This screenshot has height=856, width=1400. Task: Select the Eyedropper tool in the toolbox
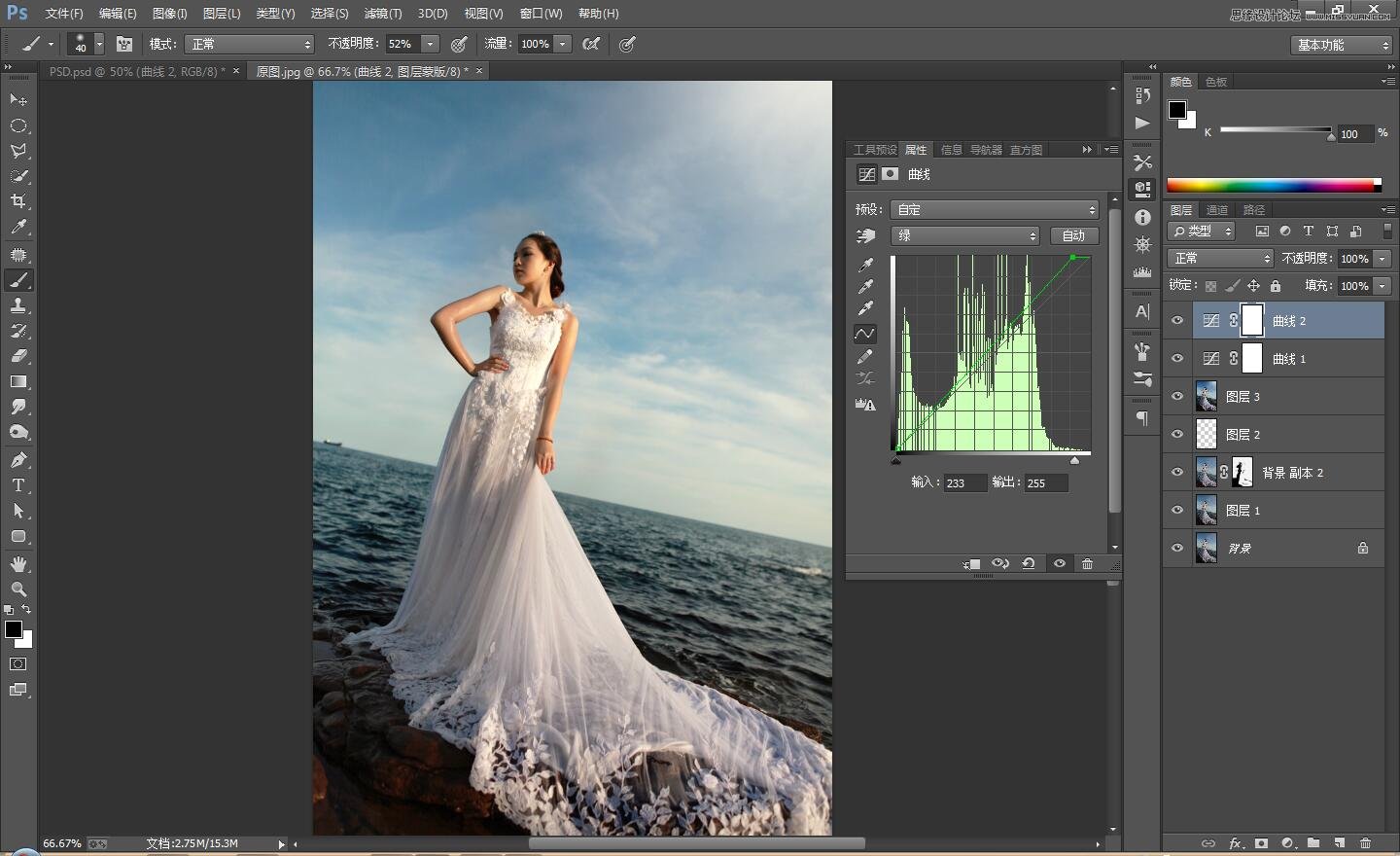pos(18,228)
